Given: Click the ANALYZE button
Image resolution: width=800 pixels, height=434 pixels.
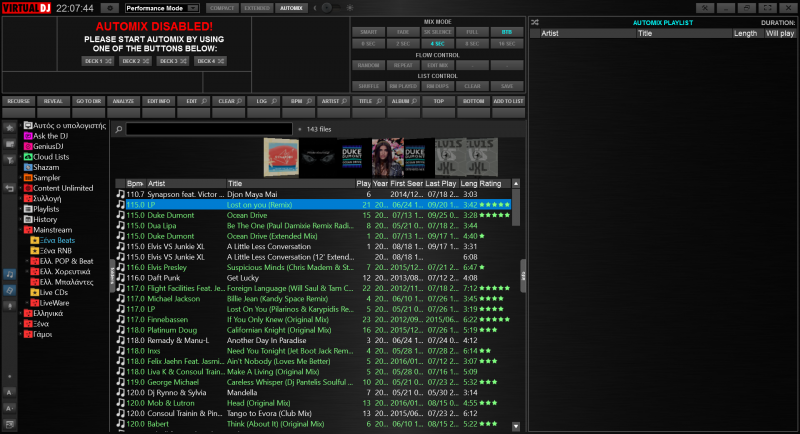Looking at the screenshot, I should [121, 101].
